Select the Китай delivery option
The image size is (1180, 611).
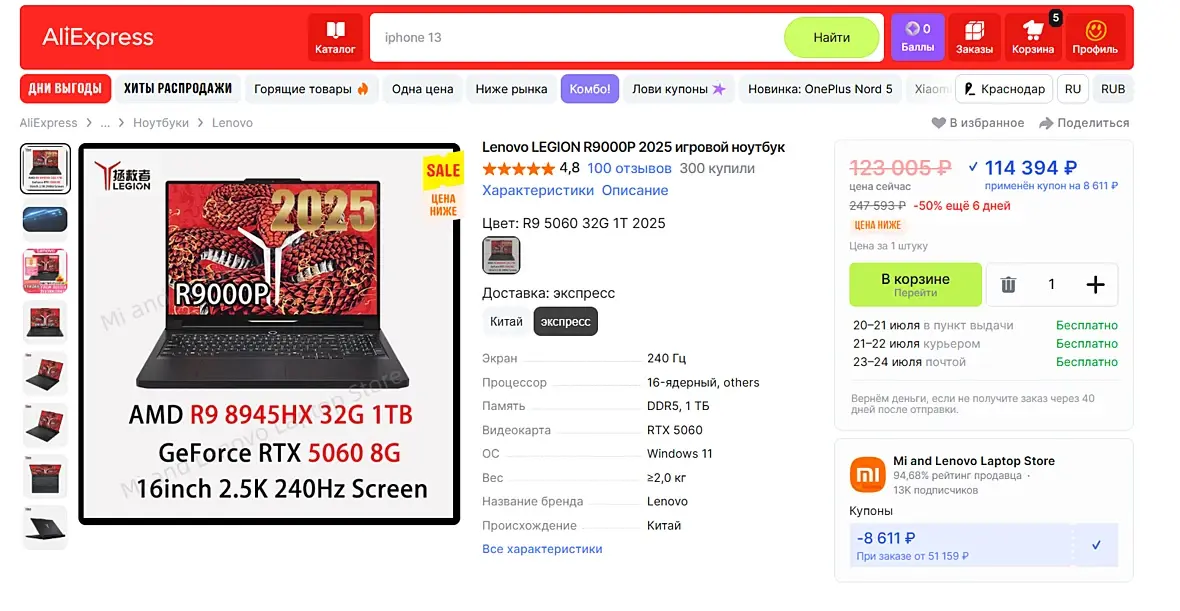(x=506, y=321)
